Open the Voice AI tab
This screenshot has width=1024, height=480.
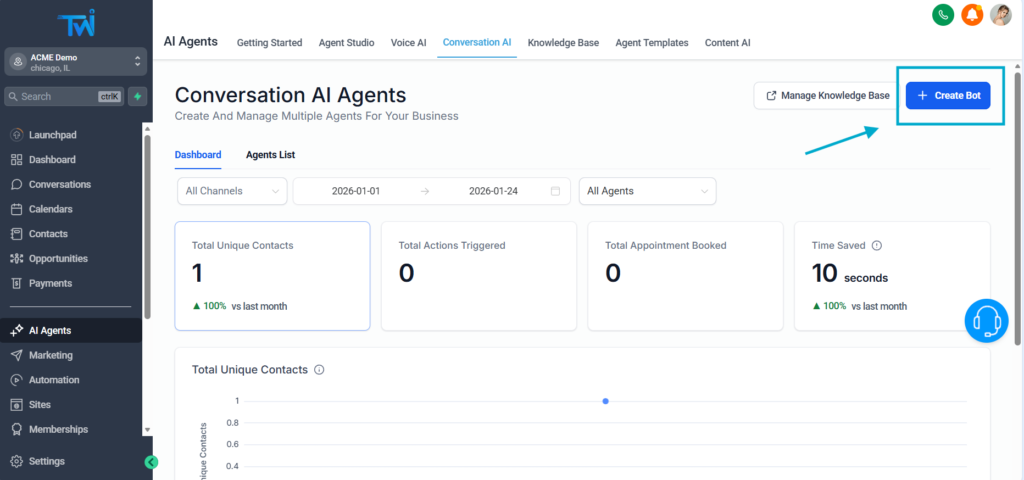(408, 43)
